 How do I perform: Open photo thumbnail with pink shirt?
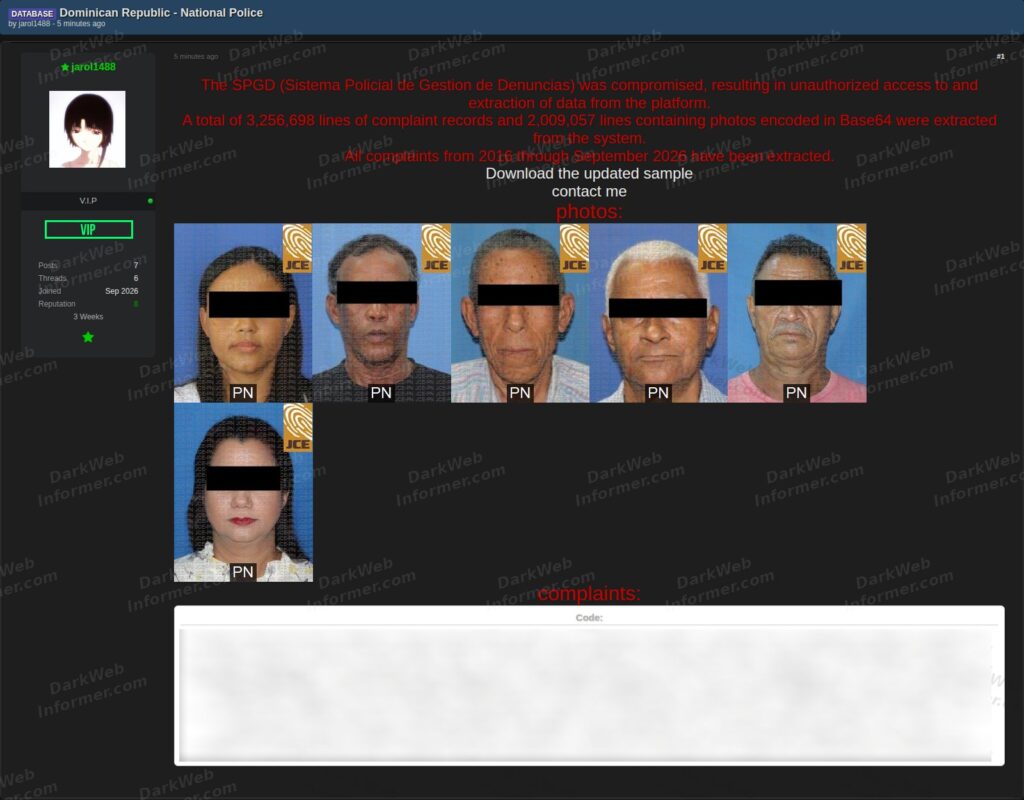pos(797,313)
